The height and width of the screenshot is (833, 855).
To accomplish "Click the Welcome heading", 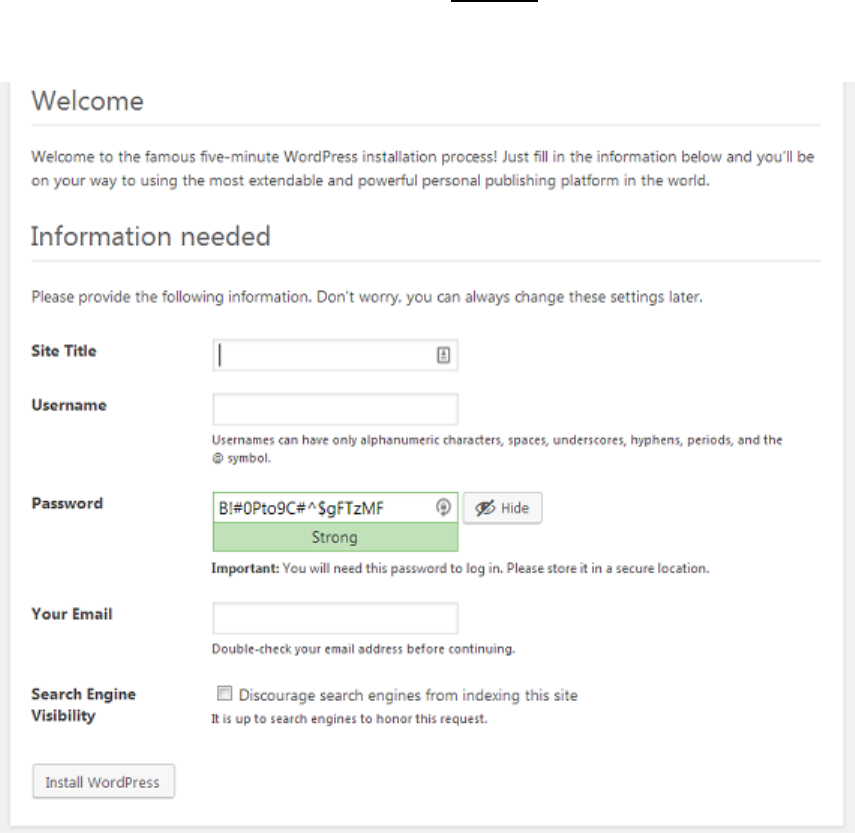I will tap(87, 101).
